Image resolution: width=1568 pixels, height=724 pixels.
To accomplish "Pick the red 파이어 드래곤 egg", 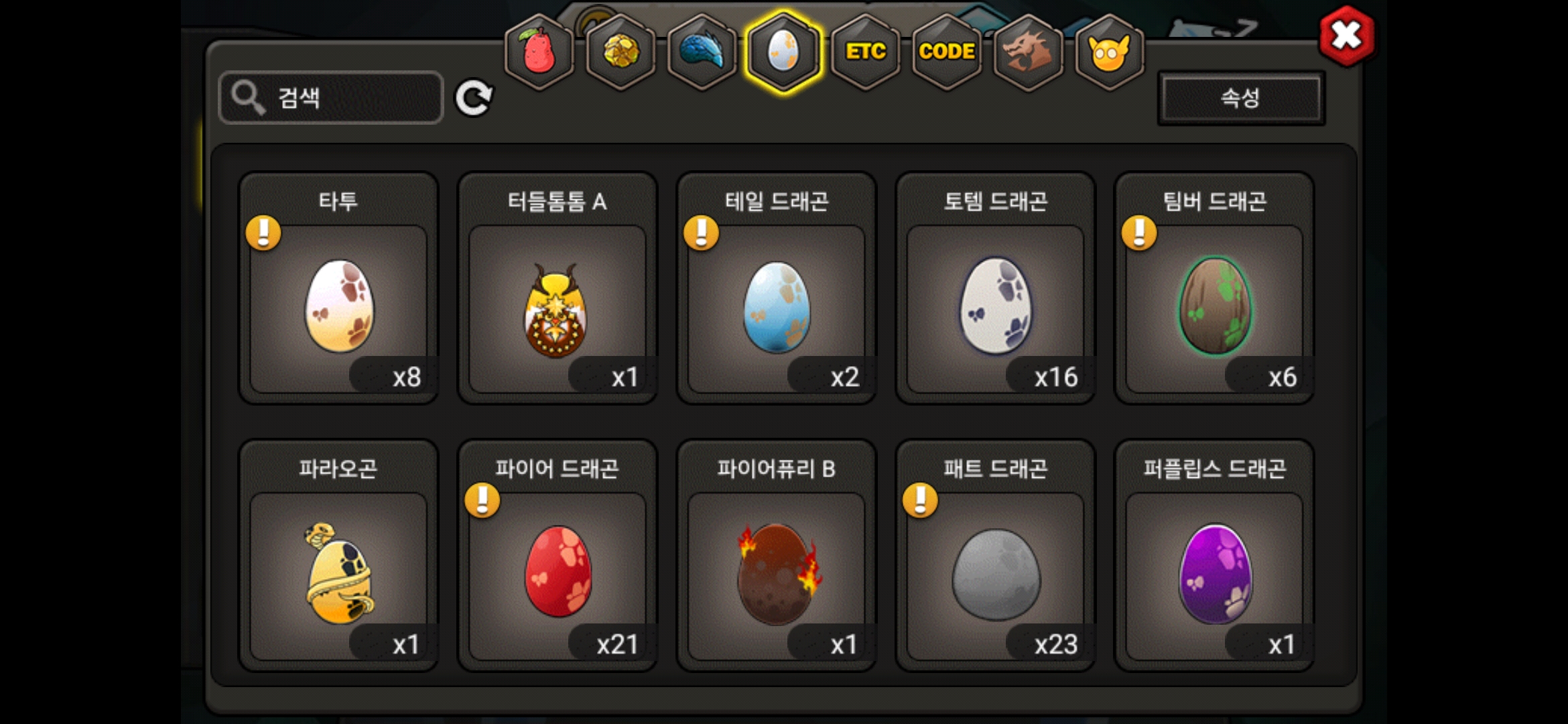I will coord(558,555).
